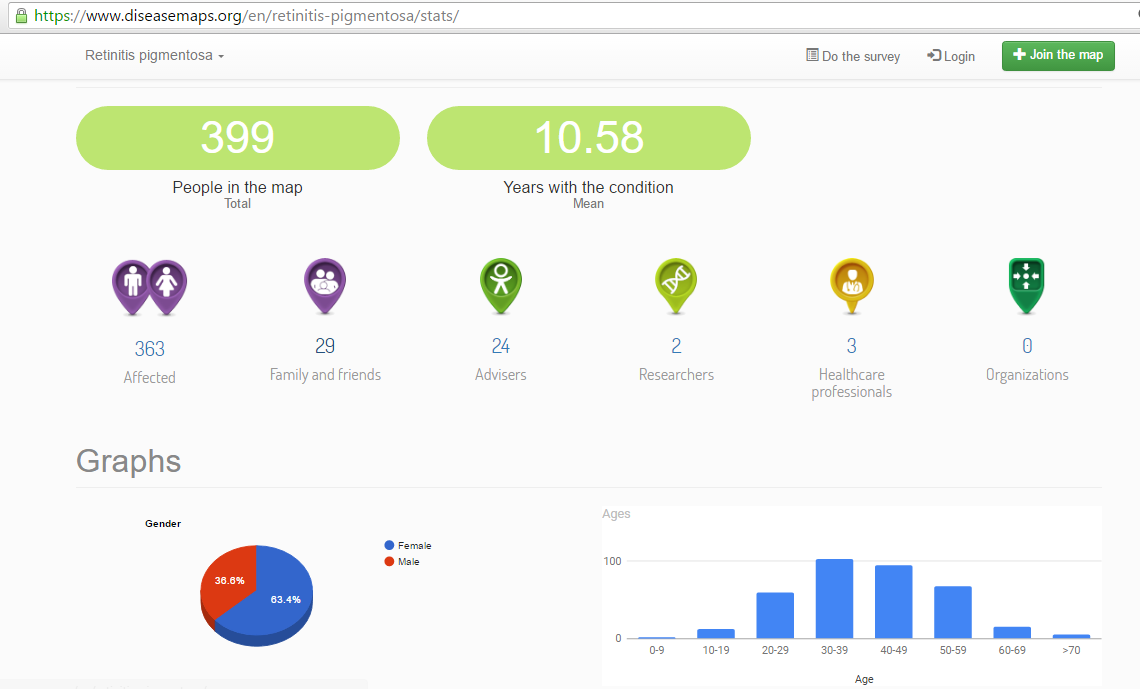Click the 0-9 age bar

pos(657,637)
